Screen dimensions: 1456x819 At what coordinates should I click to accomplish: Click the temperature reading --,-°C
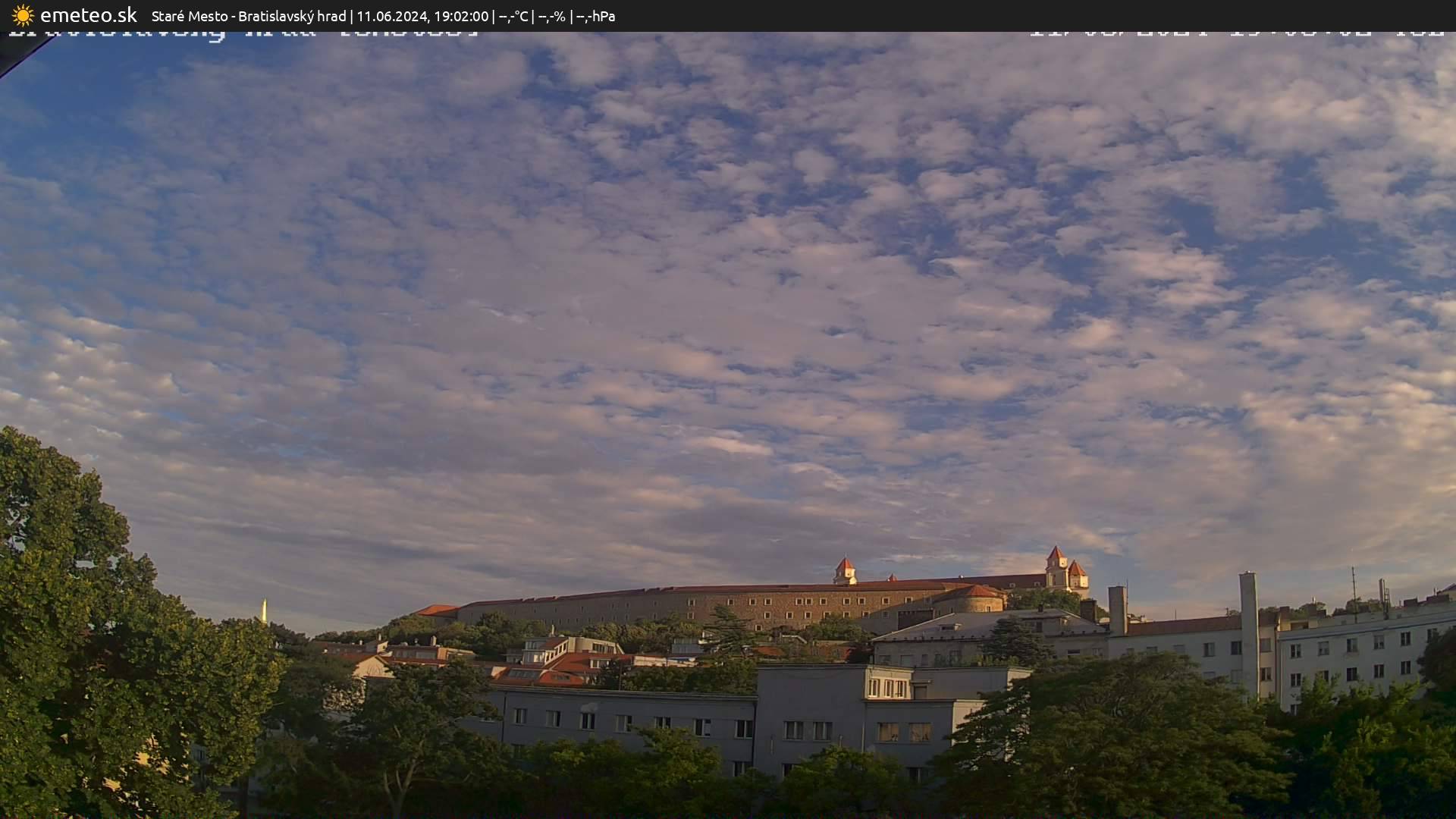513,16
